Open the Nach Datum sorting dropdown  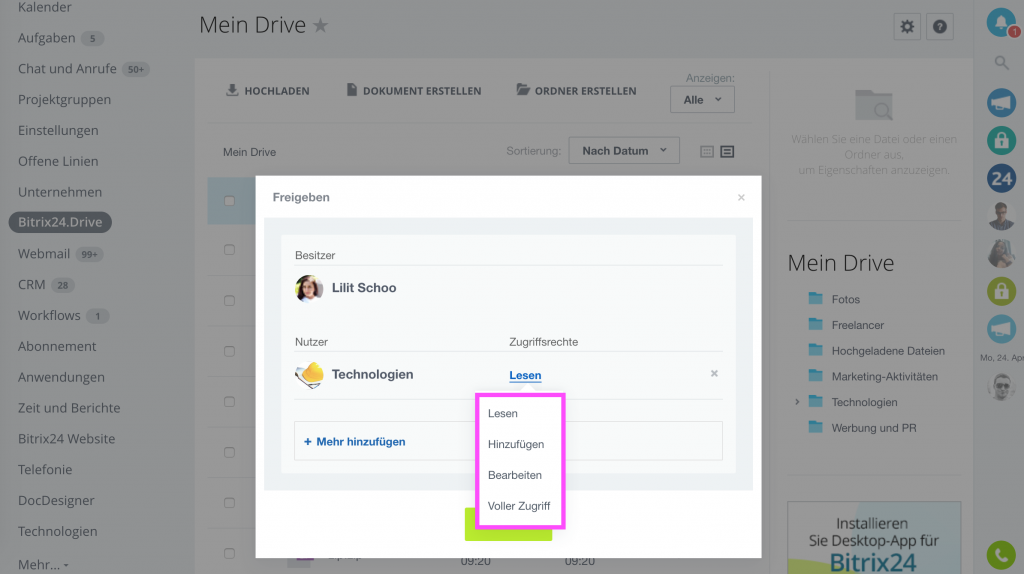[x=624, y=151]
